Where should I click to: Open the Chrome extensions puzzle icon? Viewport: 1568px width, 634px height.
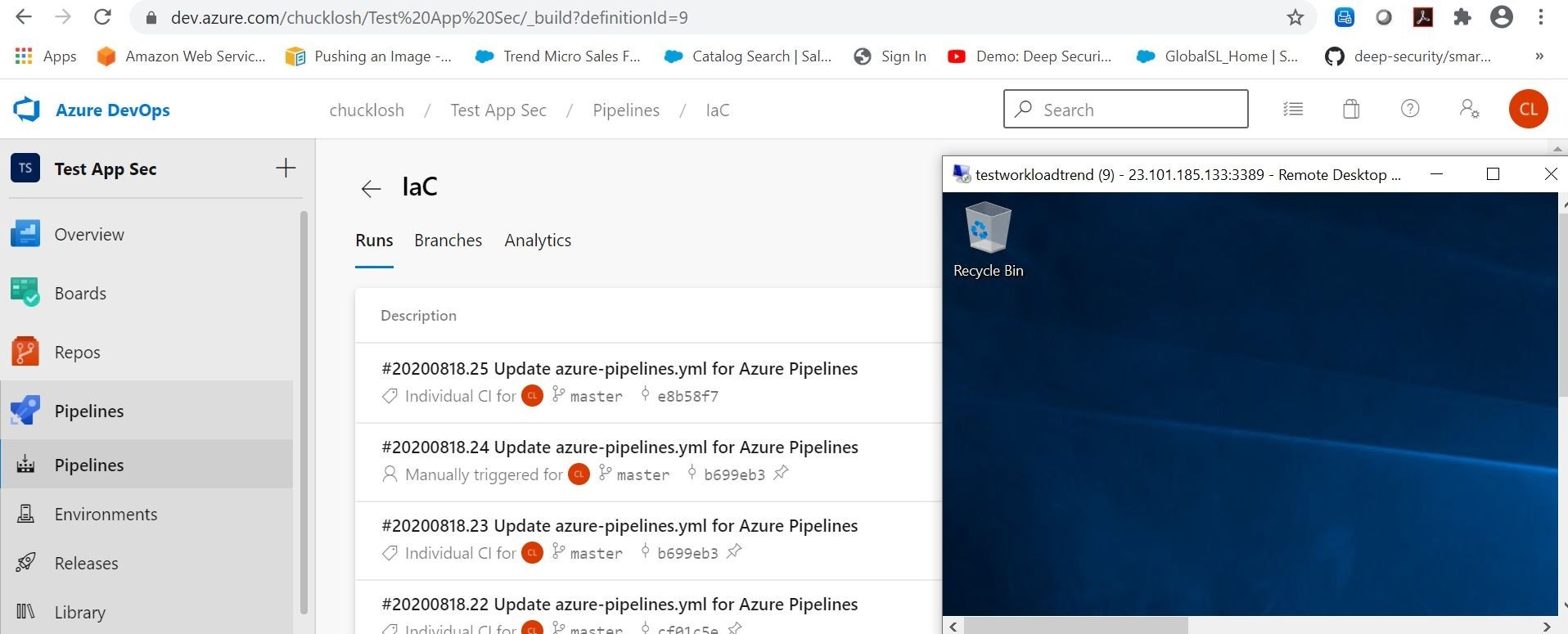[x=1462, y=17]
